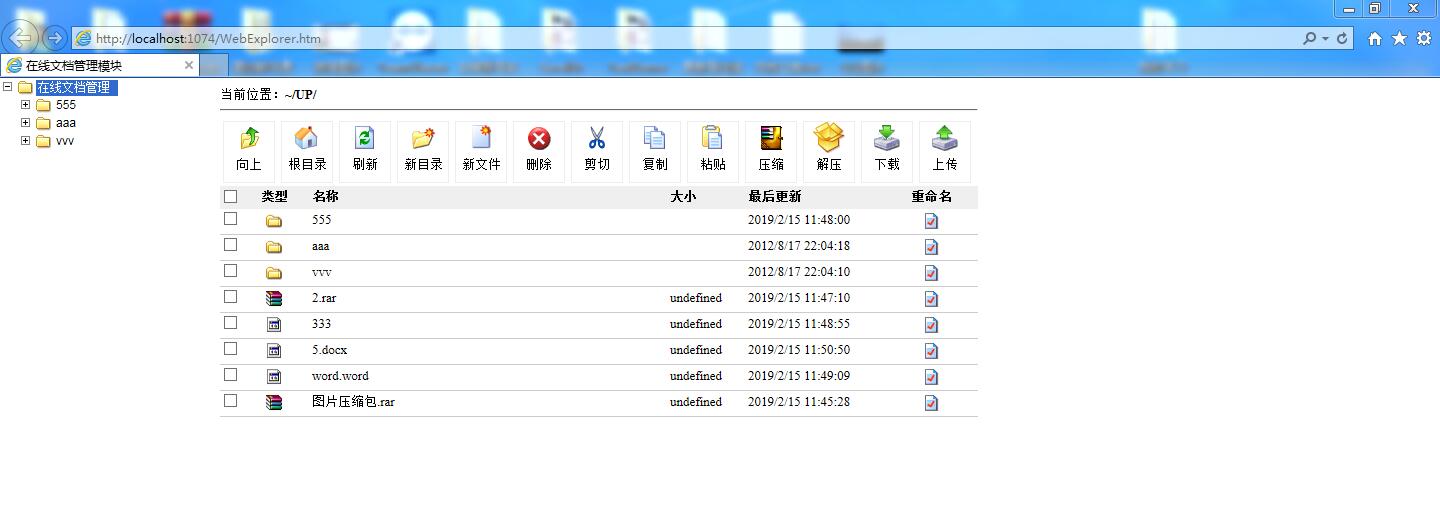Rename 图片压缩包.rar via its rename icon
1440x524 pixels.
pyautogui.click(x=931, y=403)
